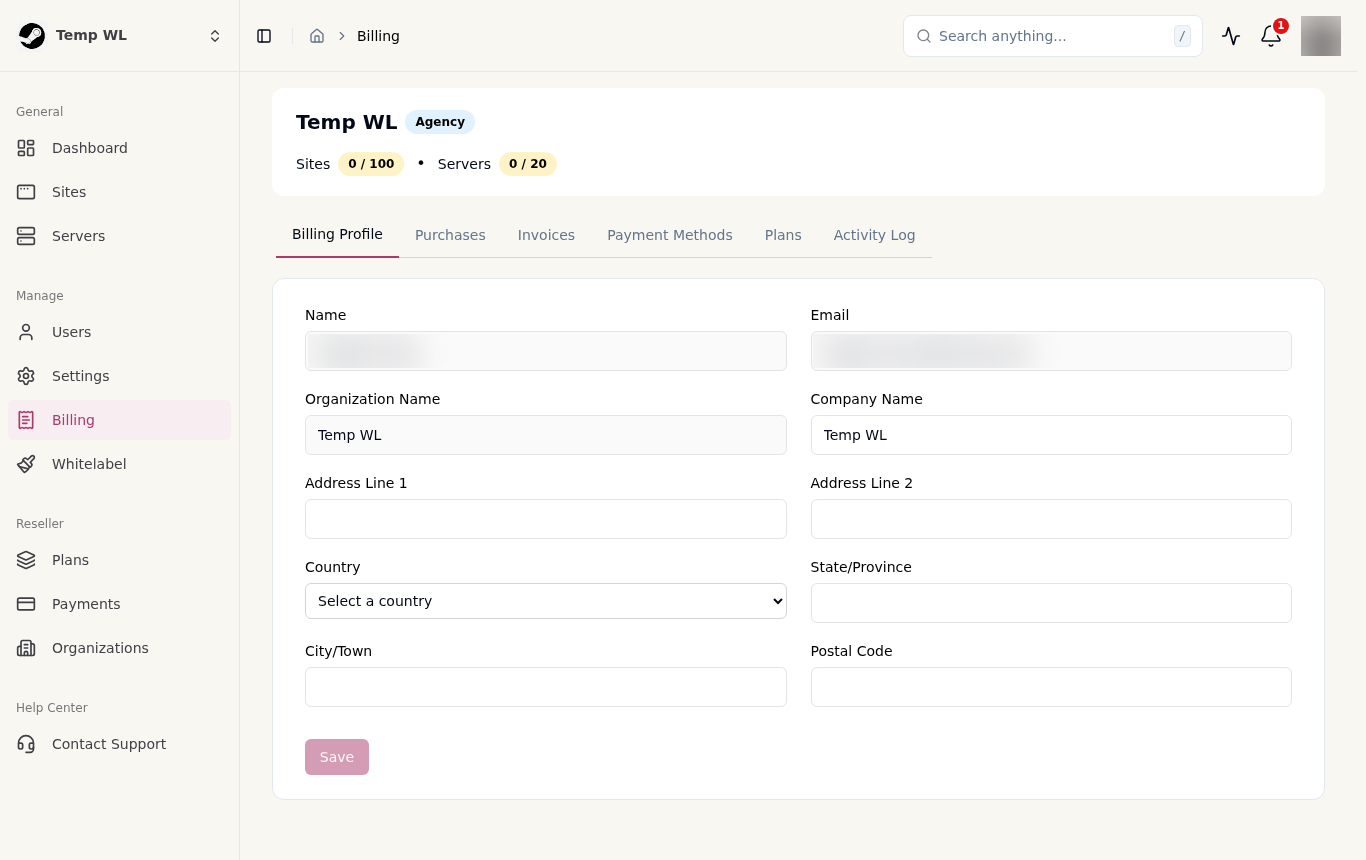Screen dimensions: 1366x860
Task: Click the Organization Name field
Action: [x=546, y=435]
